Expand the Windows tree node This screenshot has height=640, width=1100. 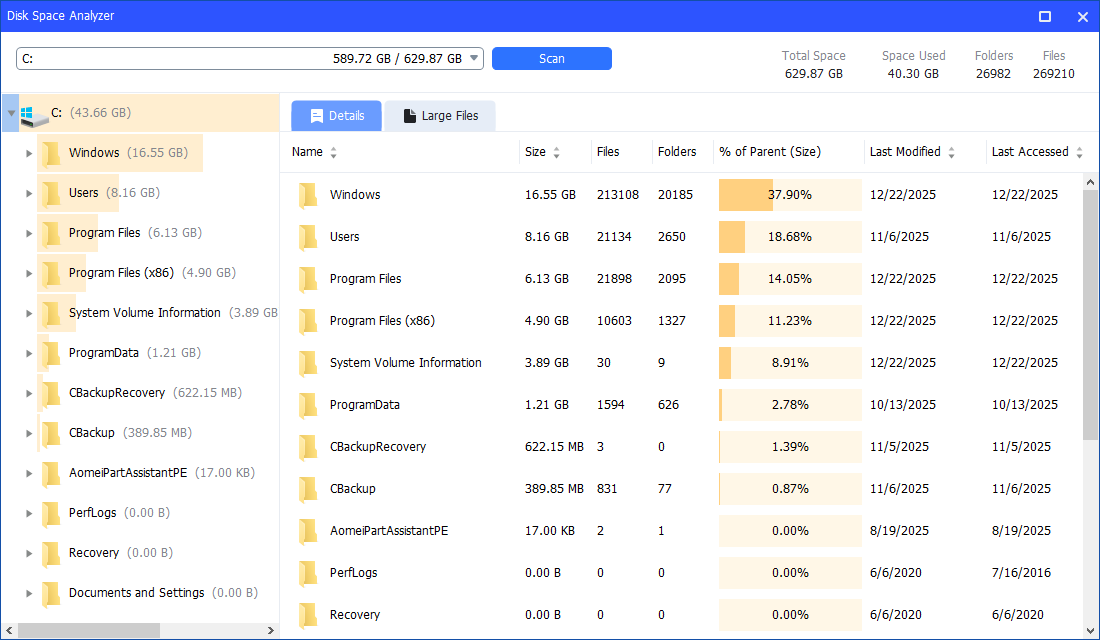tap(29, 153)
